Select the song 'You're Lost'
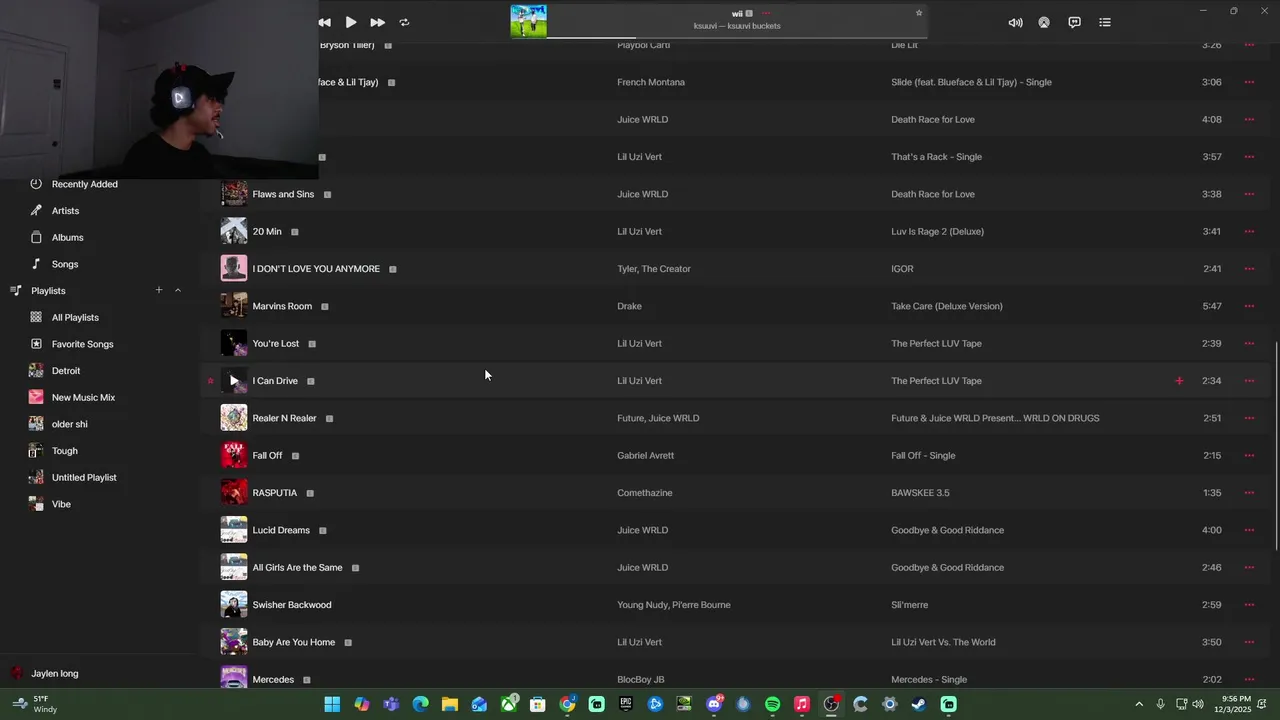The width and height of the screenshot is (1280, 720). 276,343
